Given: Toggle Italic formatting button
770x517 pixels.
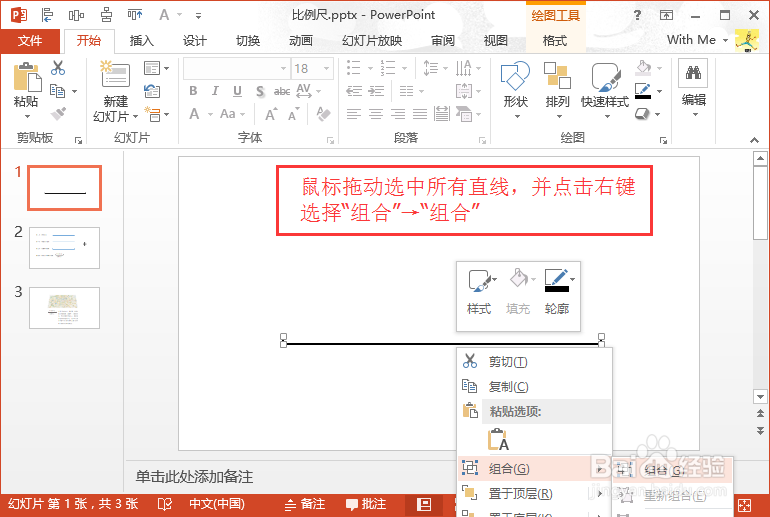Looking at the screenshot, I should pyautogui.click(x=215, y=91).
